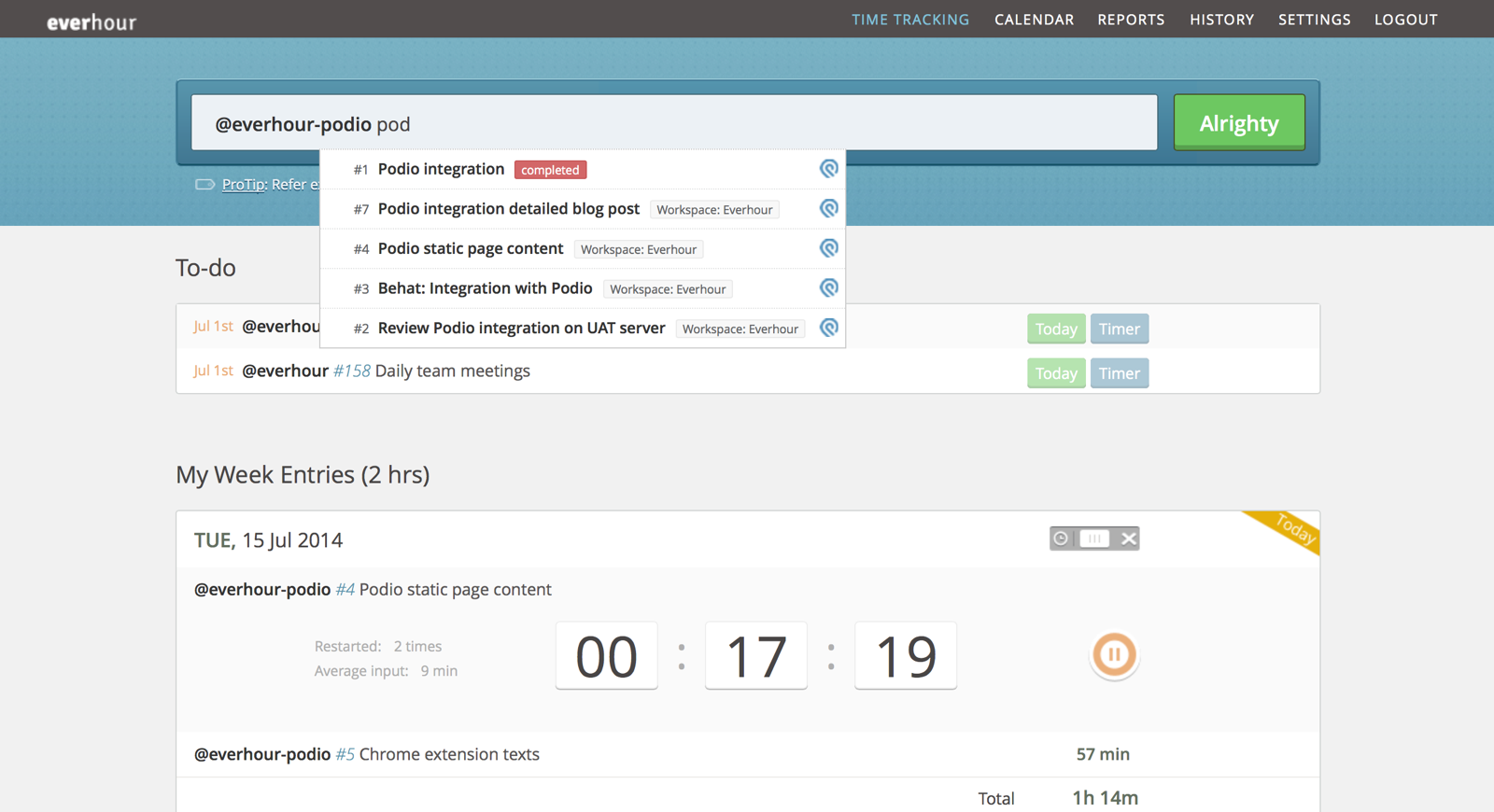
Task: Click the #5 task link for Chrome extension texts
Action: [x=345, y=754]
